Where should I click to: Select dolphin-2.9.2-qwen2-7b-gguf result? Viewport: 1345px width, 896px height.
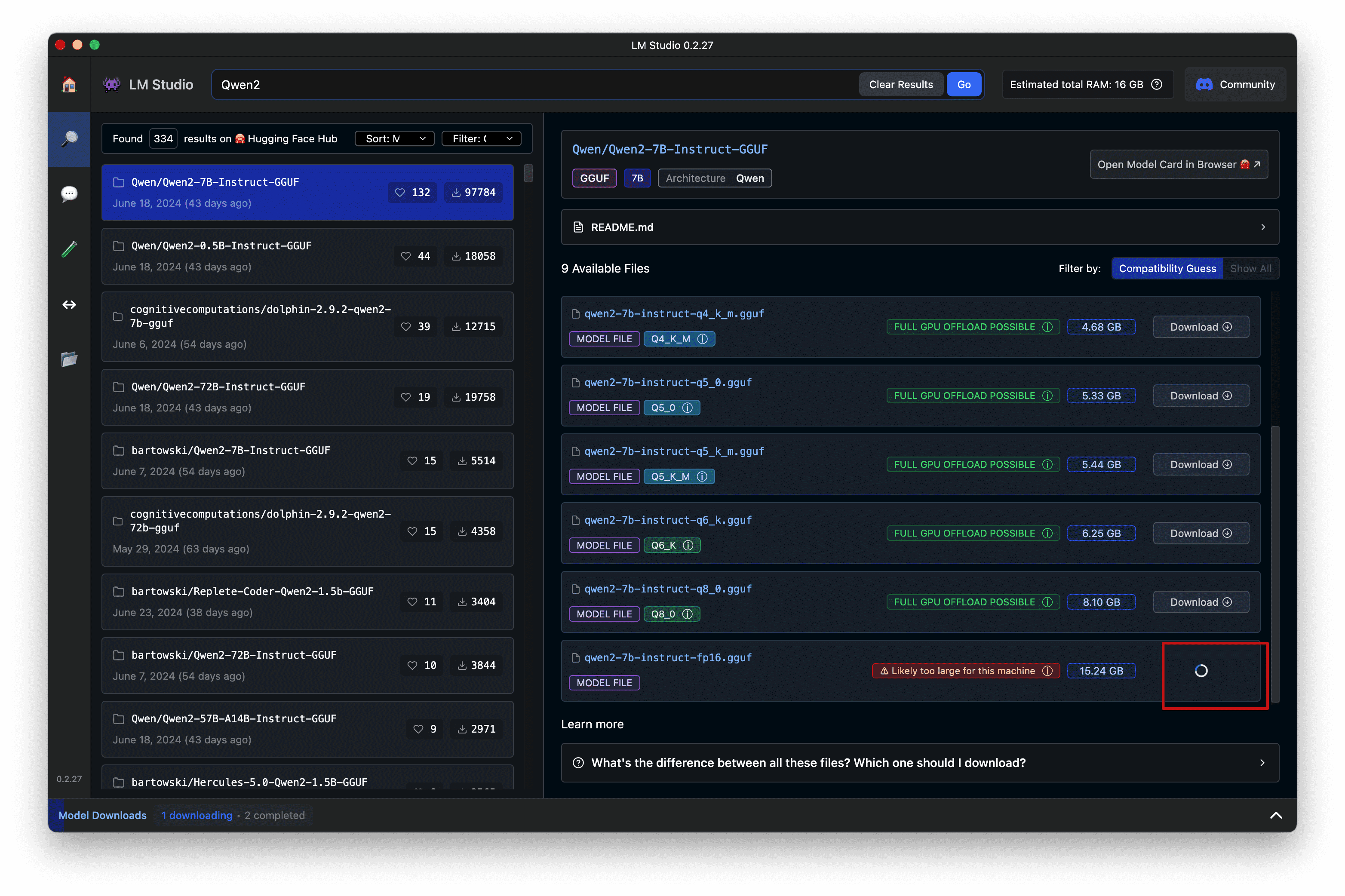(307, 327)
